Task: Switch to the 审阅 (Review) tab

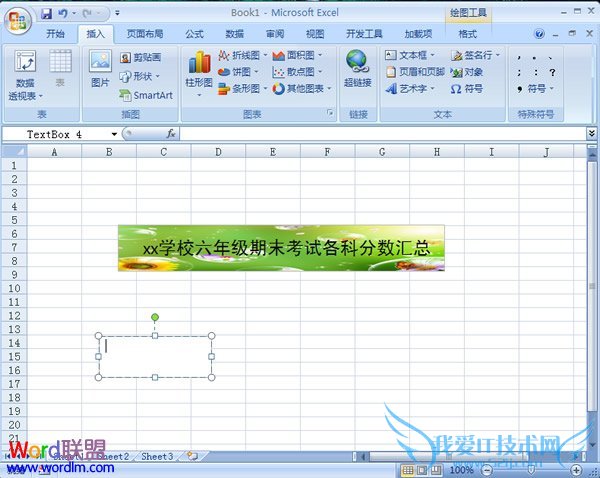Action: pos(275,34)
